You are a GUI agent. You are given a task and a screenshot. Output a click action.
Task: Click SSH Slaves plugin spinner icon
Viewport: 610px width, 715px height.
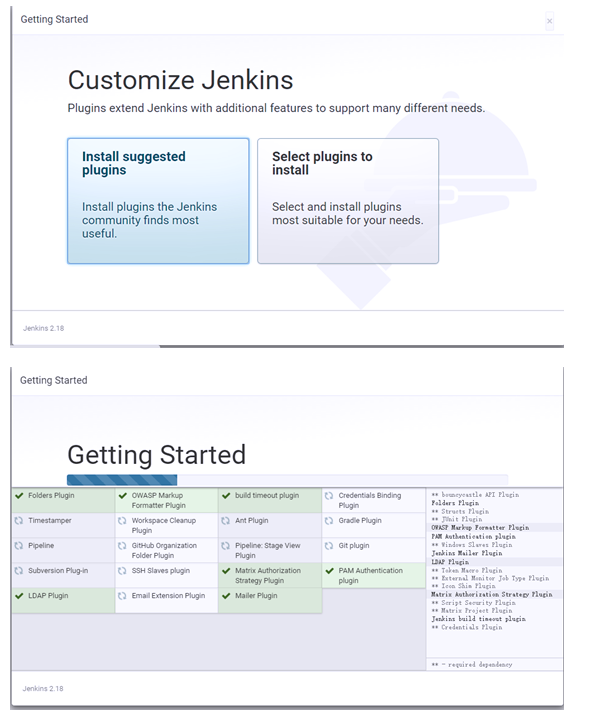[122, 571]
